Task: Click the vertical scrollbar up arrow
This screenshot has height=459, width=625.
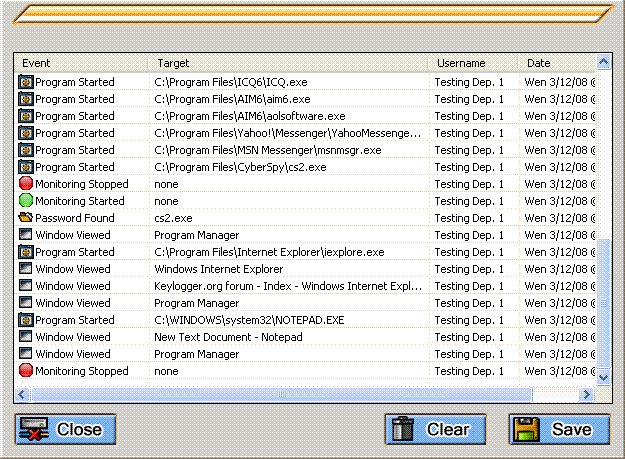Action: (603, 63)
